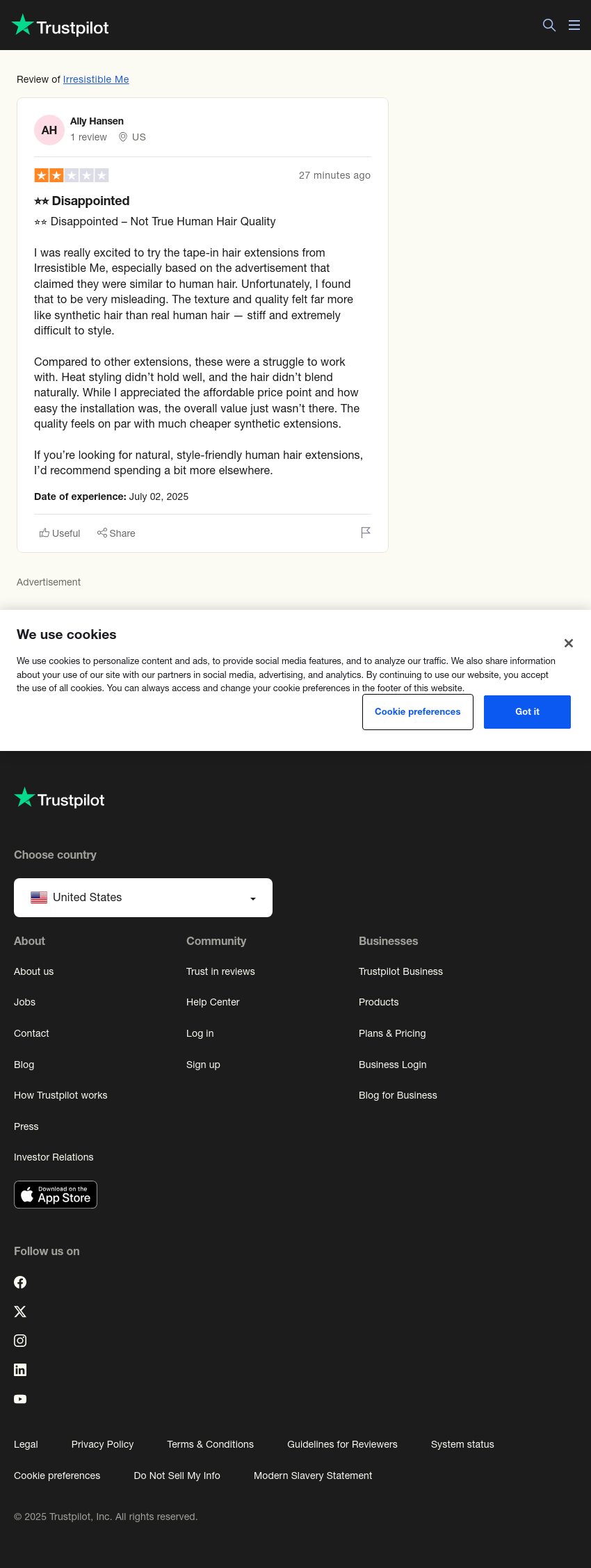Viewport: 591px width, 1568px height.
Task: Open Ally Hansen reviewer profile
Action: [x=97, y=121]
